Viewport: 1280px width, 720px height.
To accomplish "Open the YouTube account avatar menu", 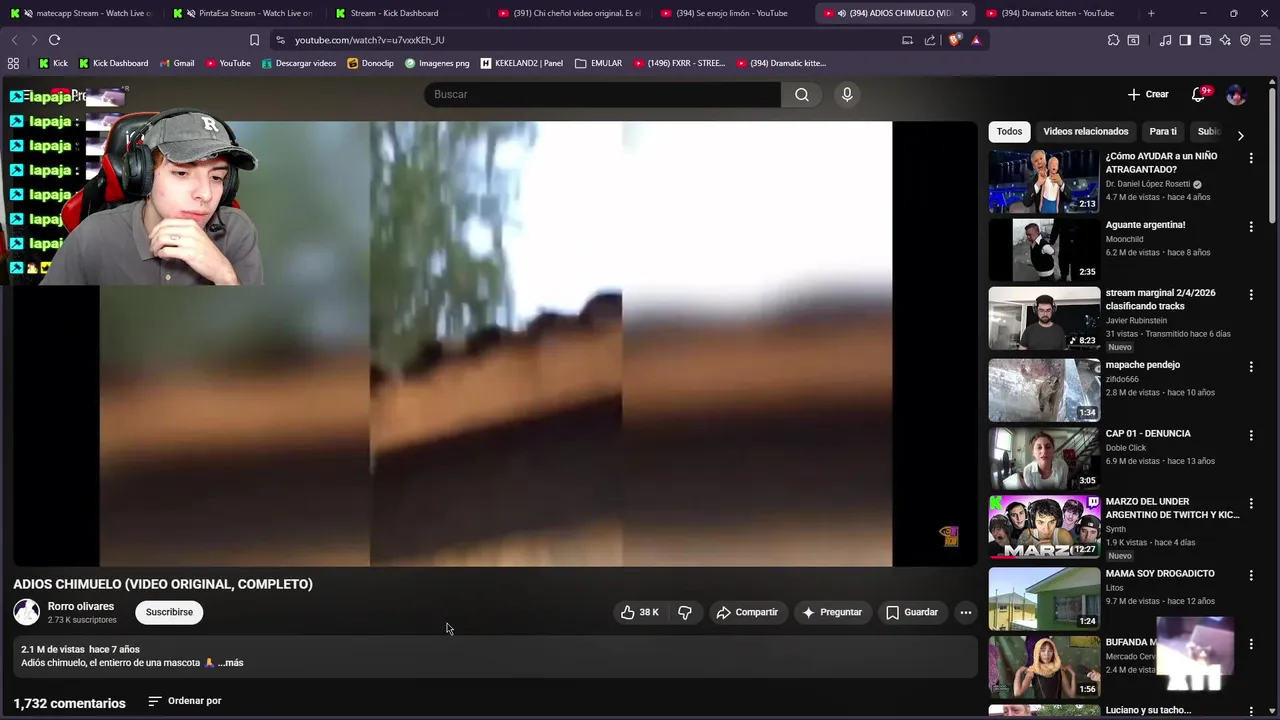I will (x=1236, y=94).
